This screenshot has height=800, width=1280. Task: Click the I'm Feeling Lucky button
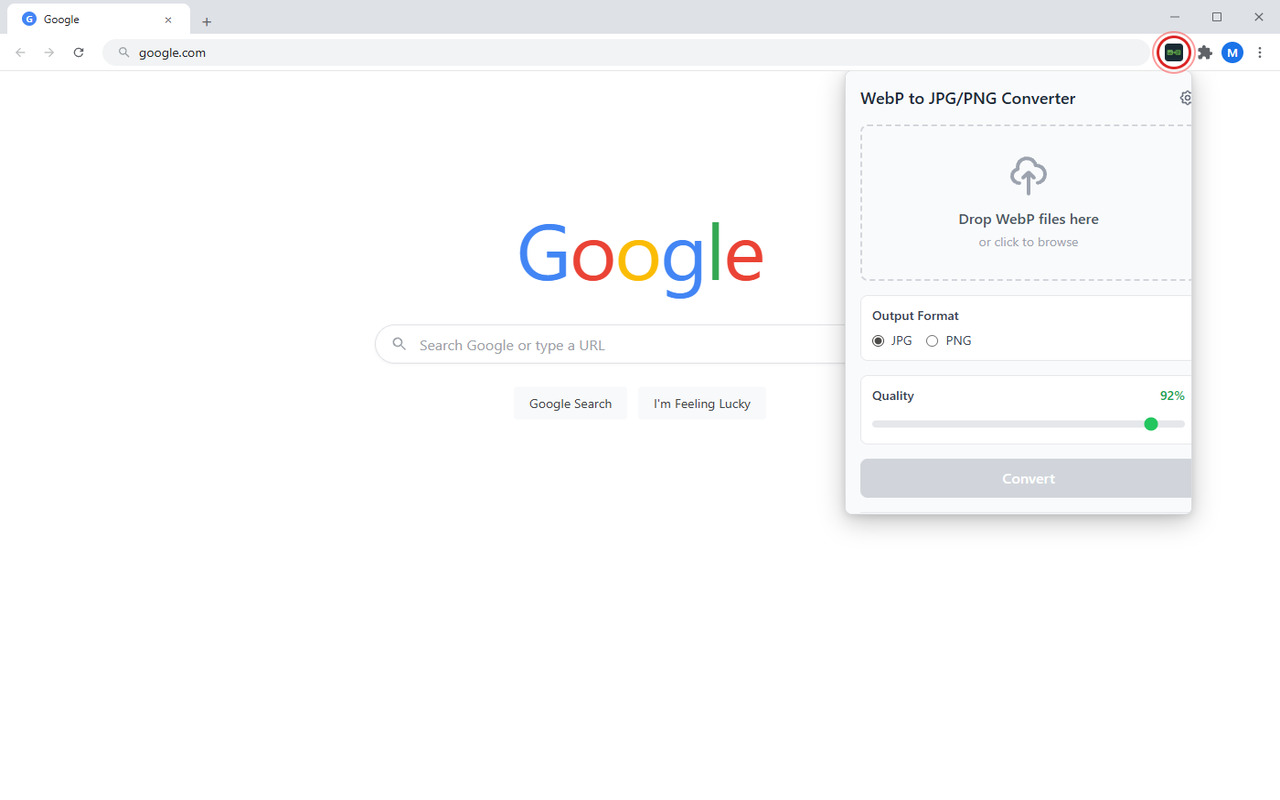pyautogui.click(x=702, y=403)
